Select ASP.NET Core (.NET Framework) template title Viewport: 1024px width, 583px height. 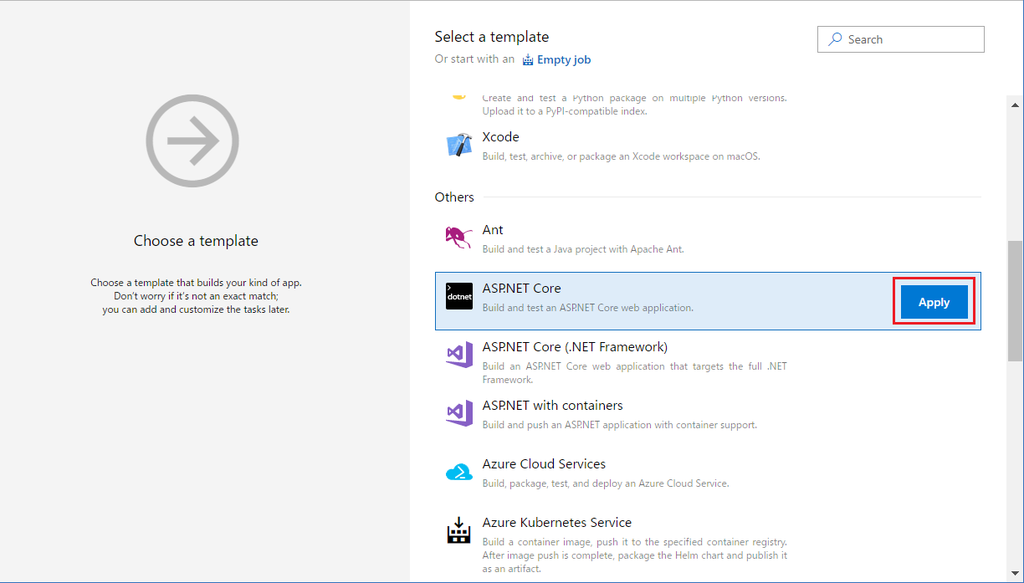tap(575, 347)
